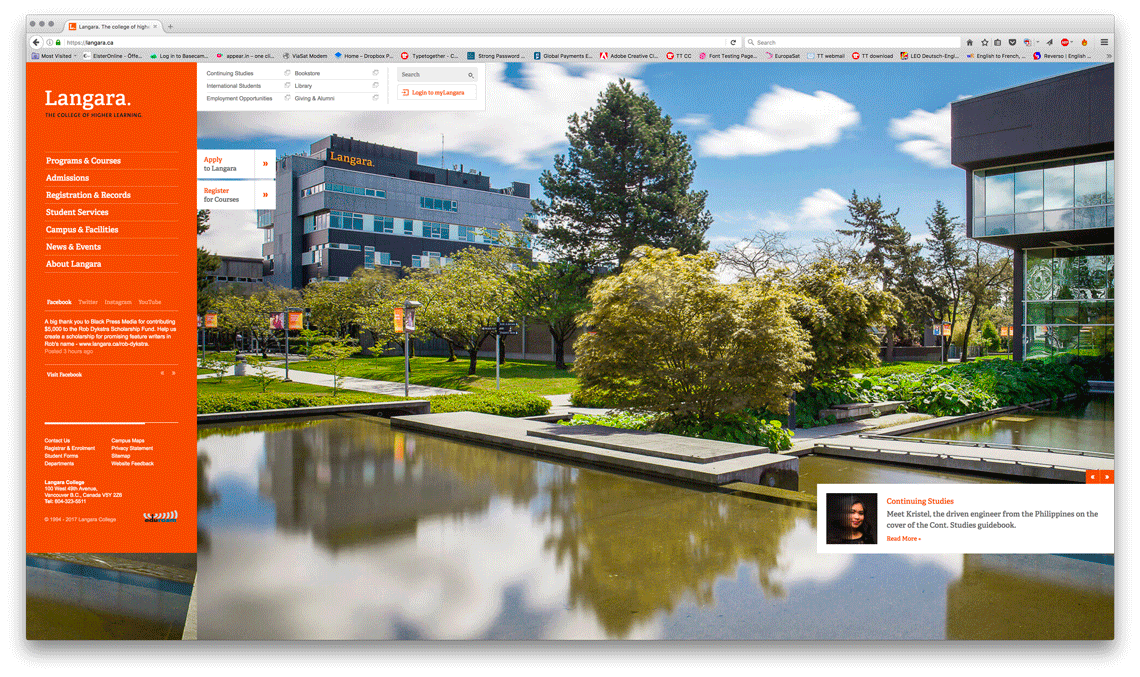
Task: Click external-link icon beside International Students
Action: (287, 85)
